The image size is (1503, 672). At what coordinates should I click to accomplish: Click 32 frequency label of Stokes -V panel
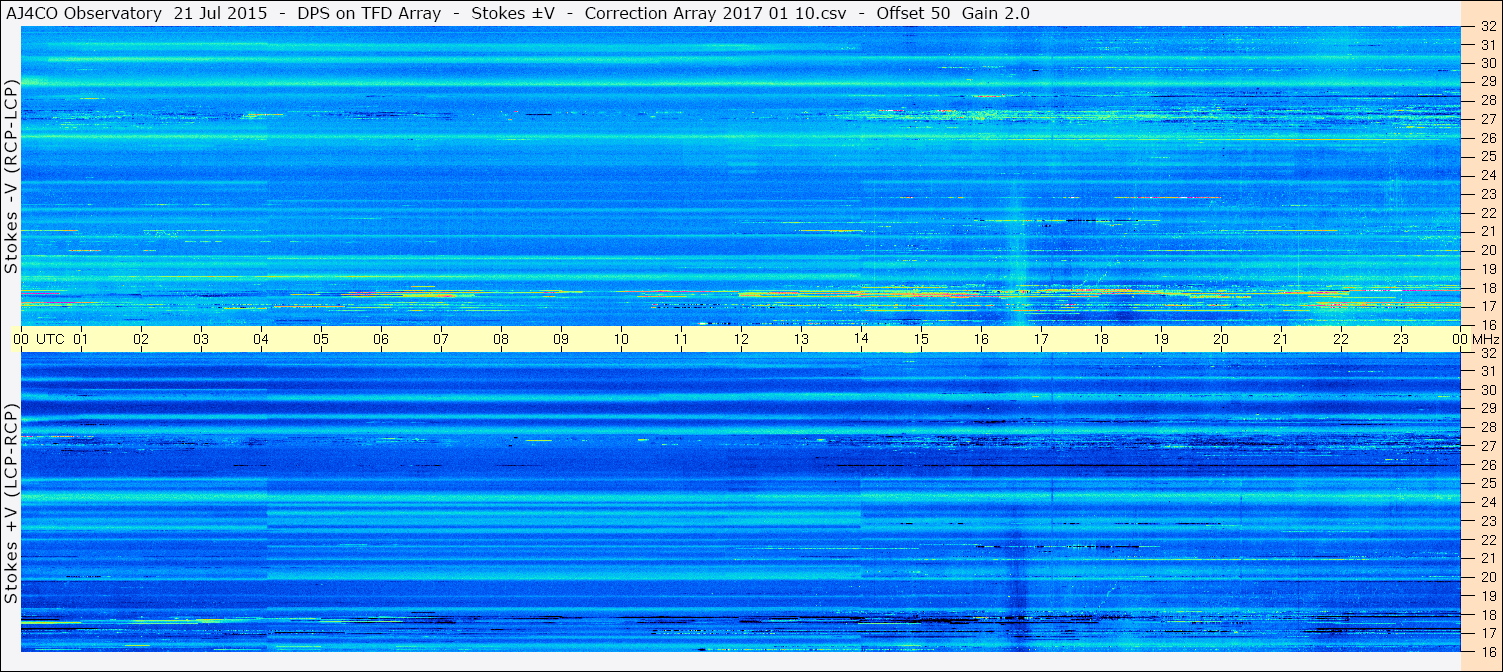(x=1488, y=26)
